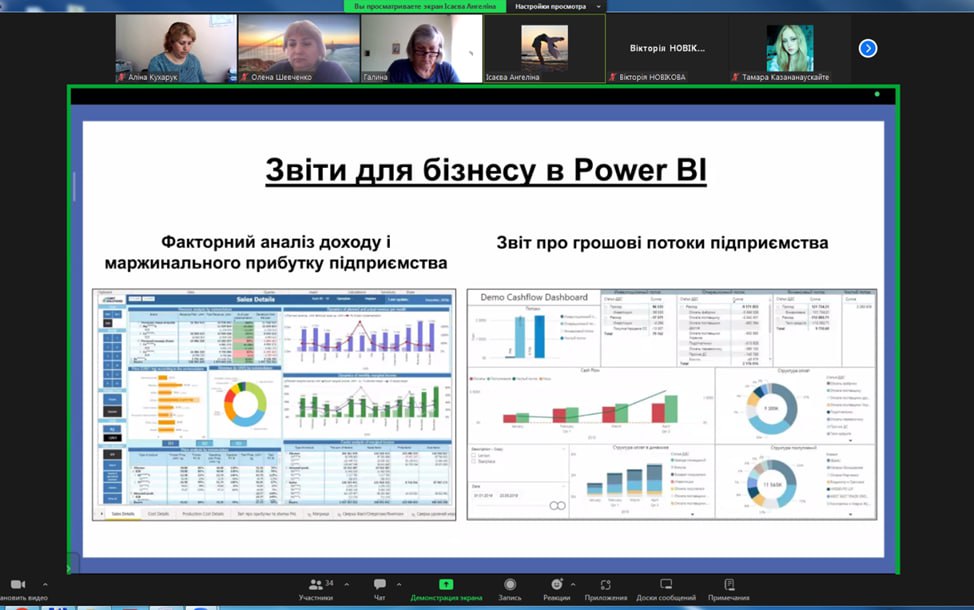Click muted mic icon beside Тамара Казананаускайте
The width and height of the screenshot is (974, 610).
pos(735,77)
